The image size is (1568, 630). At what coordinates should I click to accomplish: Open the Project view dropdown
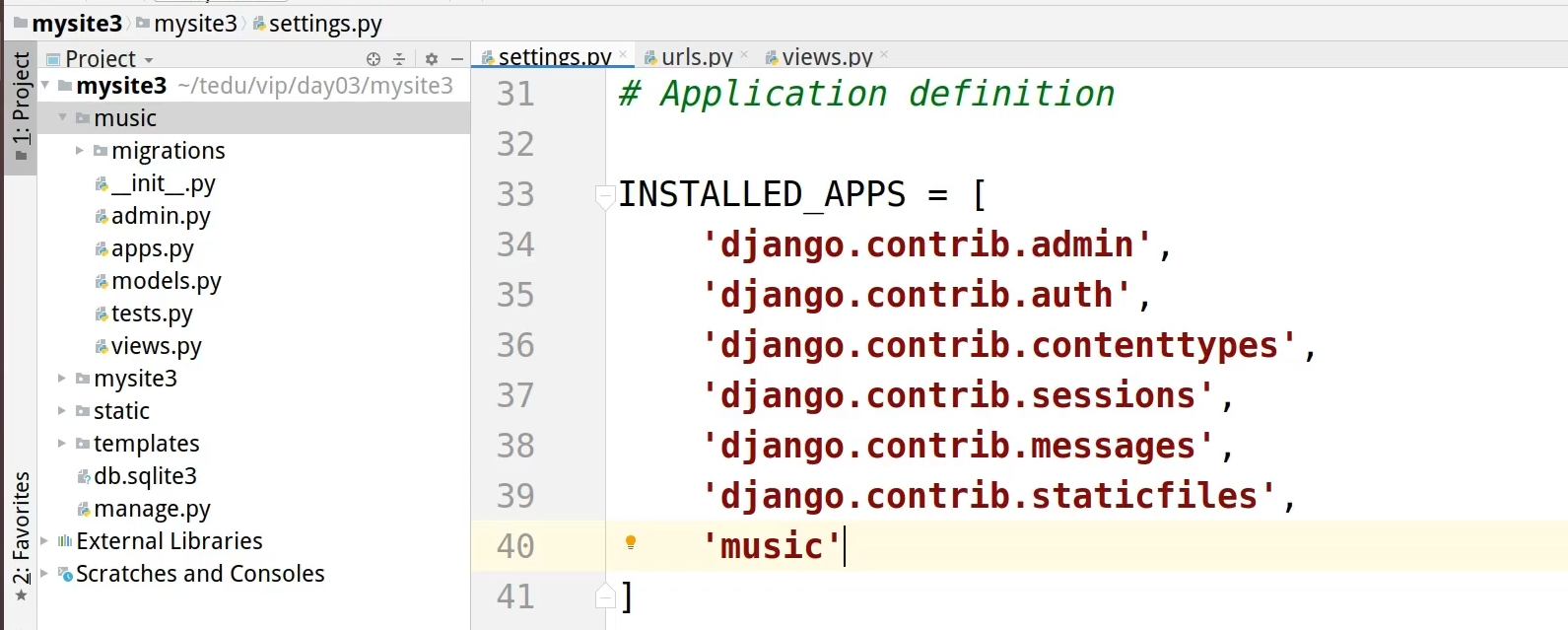point(100,59)
